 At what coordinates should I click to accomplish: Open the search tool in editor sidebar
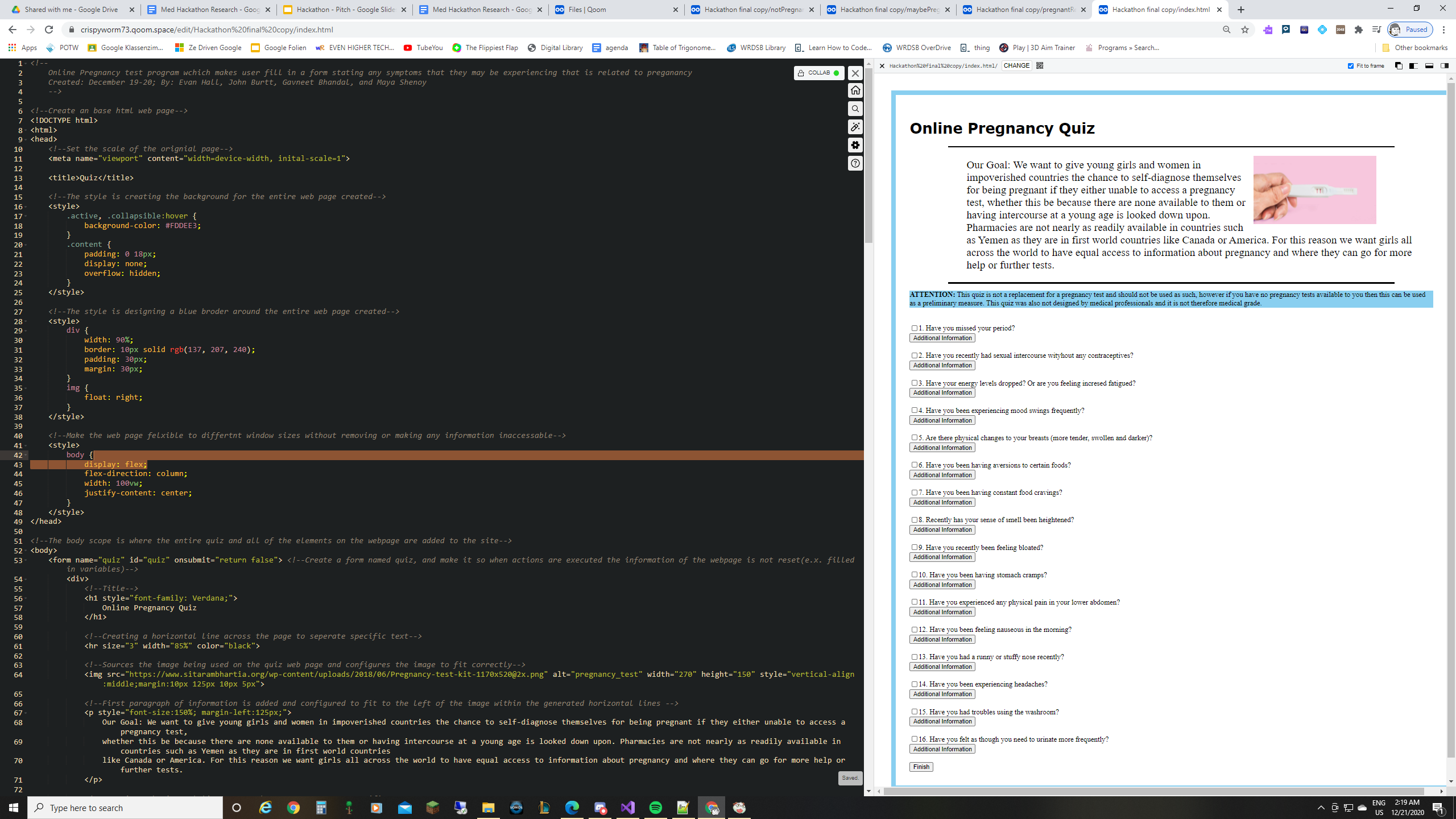[855, 109]
